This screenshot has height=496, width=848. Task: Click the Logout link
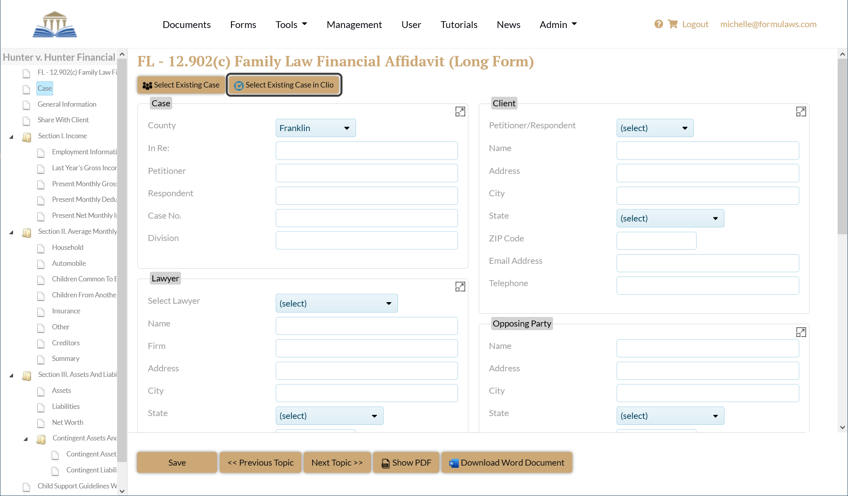[x=695, y=24]
